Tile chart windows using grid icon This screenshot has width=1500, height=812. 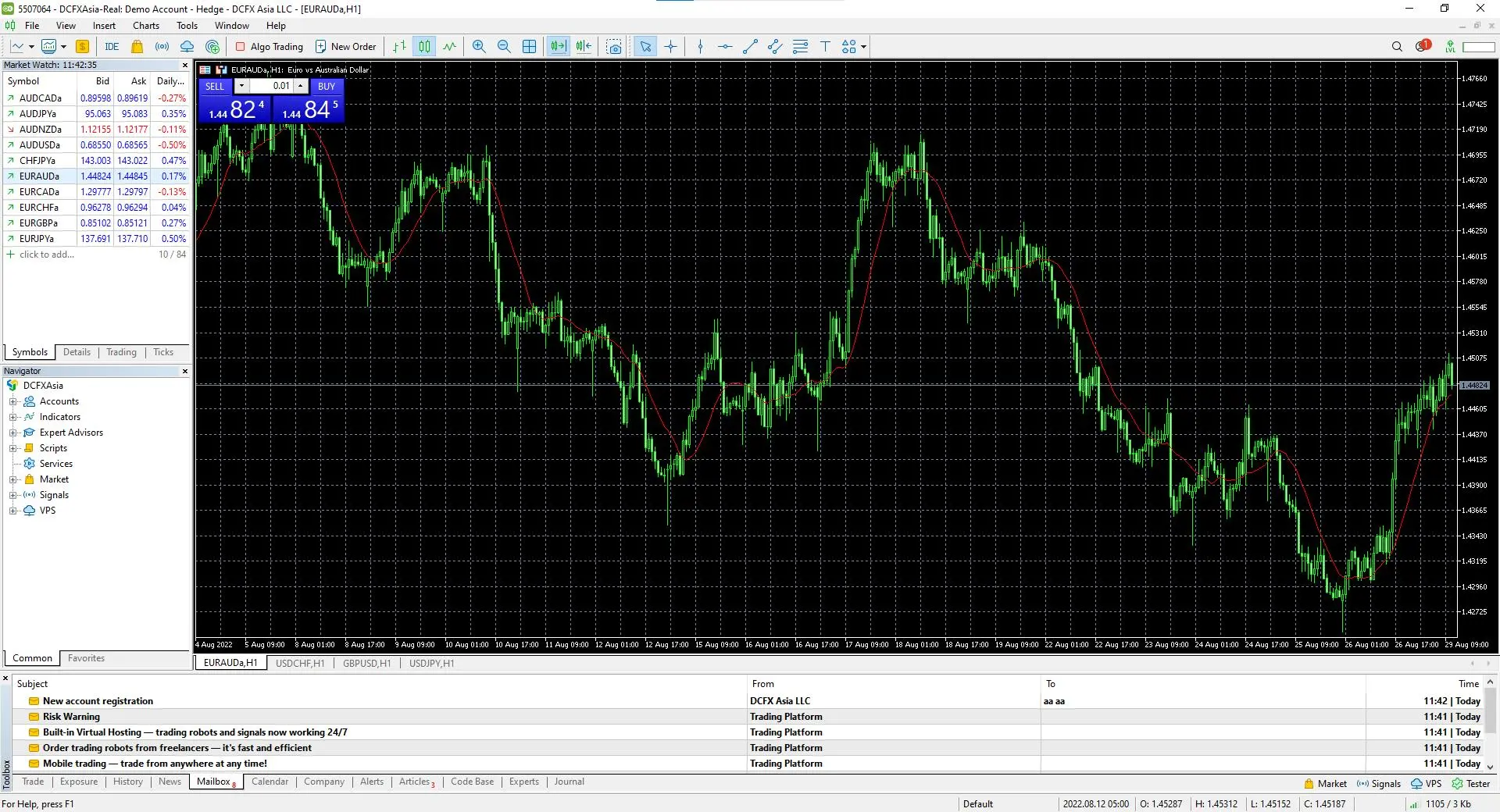click(529, 47)
